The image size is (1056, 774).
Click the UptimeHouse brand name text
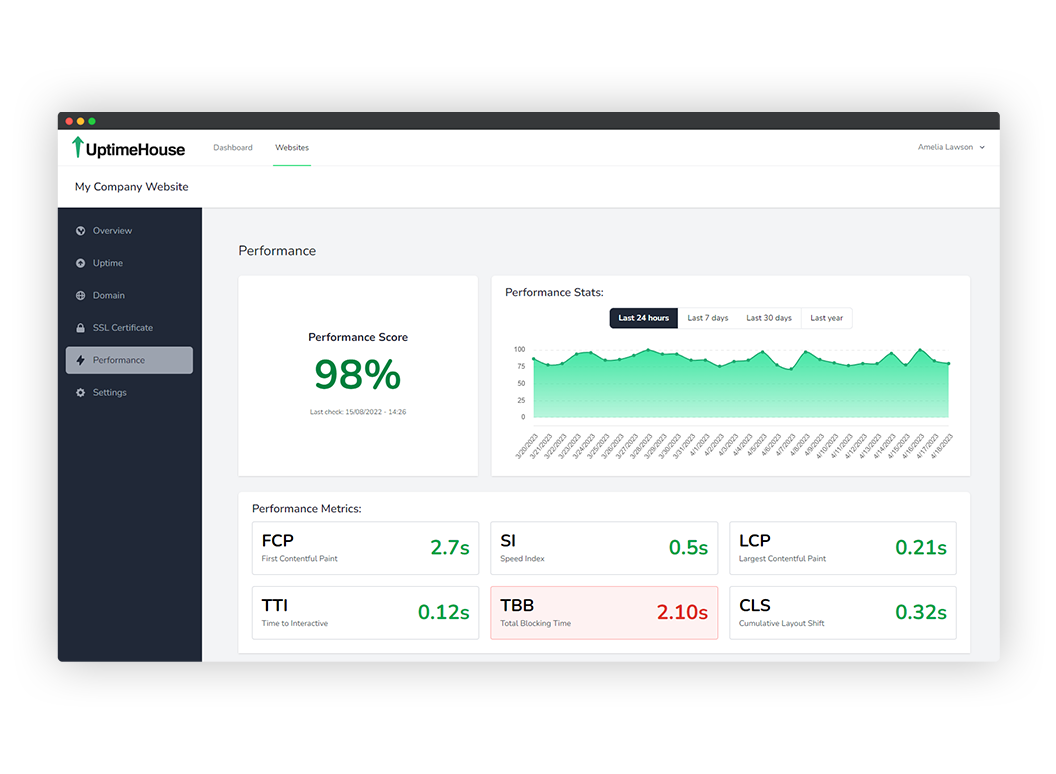(135, 150)
